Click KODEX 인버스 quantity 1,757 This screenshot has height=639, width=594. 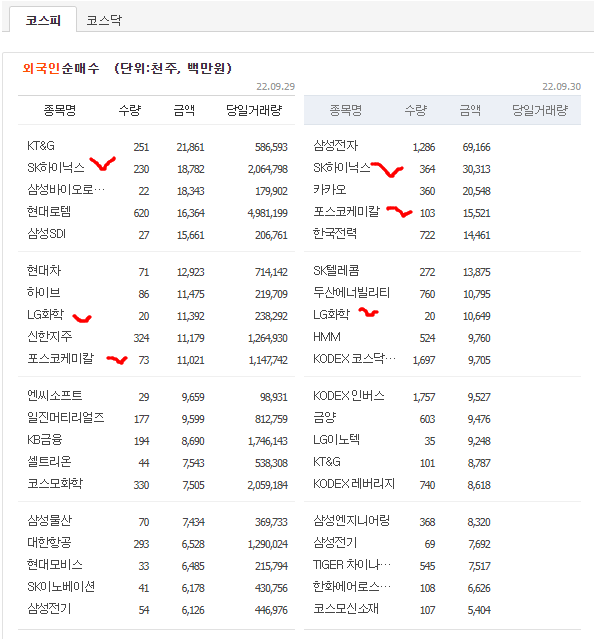click(424, 397)
